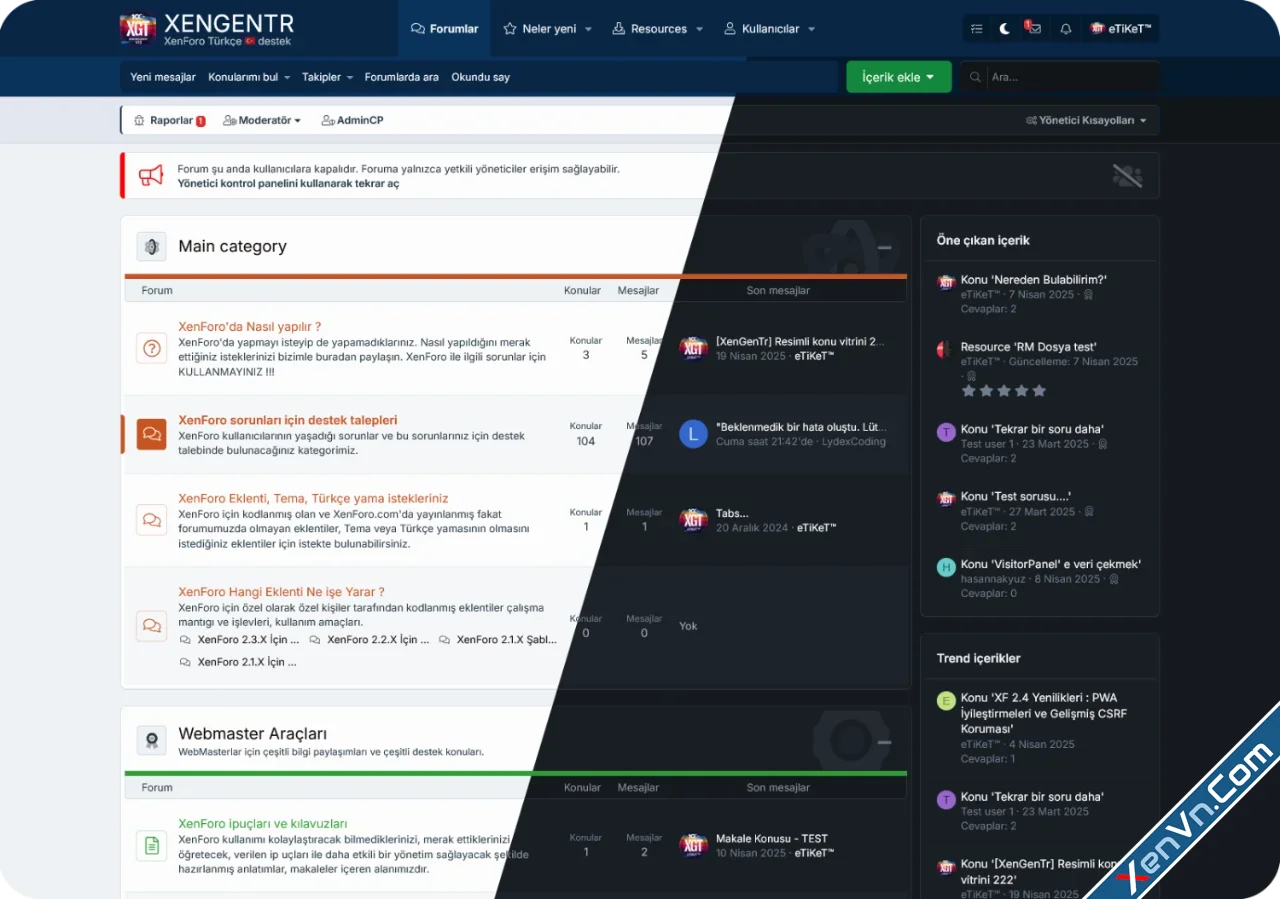Open featured Konu 'Test sorusu....'
This screenshot has width=1280, height=899.
1016,496
